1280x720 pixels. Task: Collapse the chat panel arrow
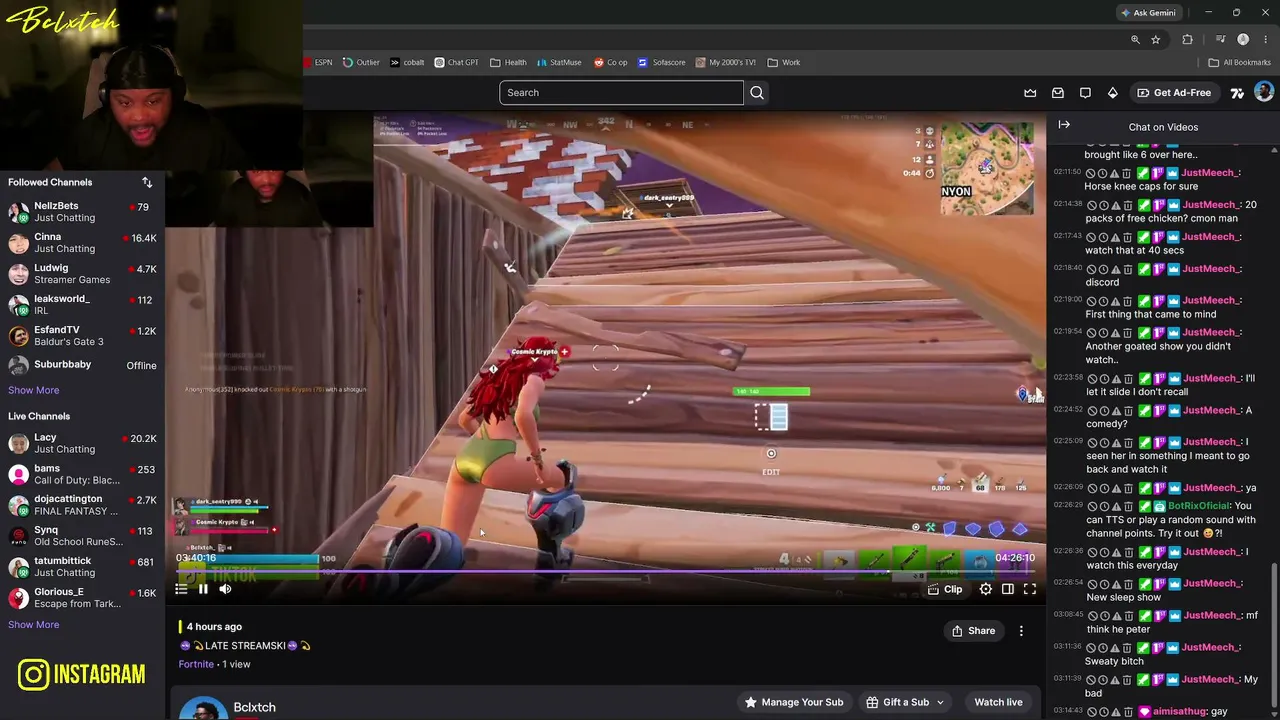[1064, 125]
